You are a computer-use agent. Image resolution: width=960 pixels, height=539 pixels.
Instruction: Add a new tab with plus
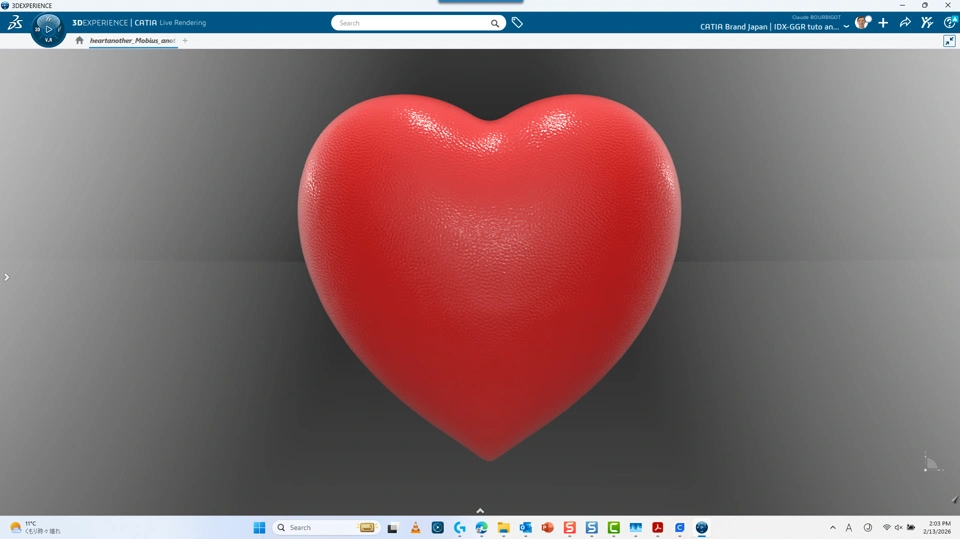[x=185, y=40]
